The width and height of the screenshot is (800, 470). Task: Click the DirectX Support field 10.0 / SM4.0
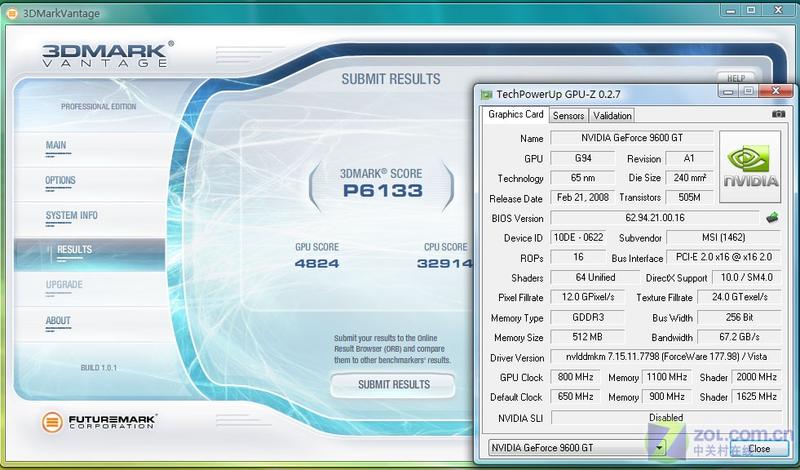[x=746, y=277]
